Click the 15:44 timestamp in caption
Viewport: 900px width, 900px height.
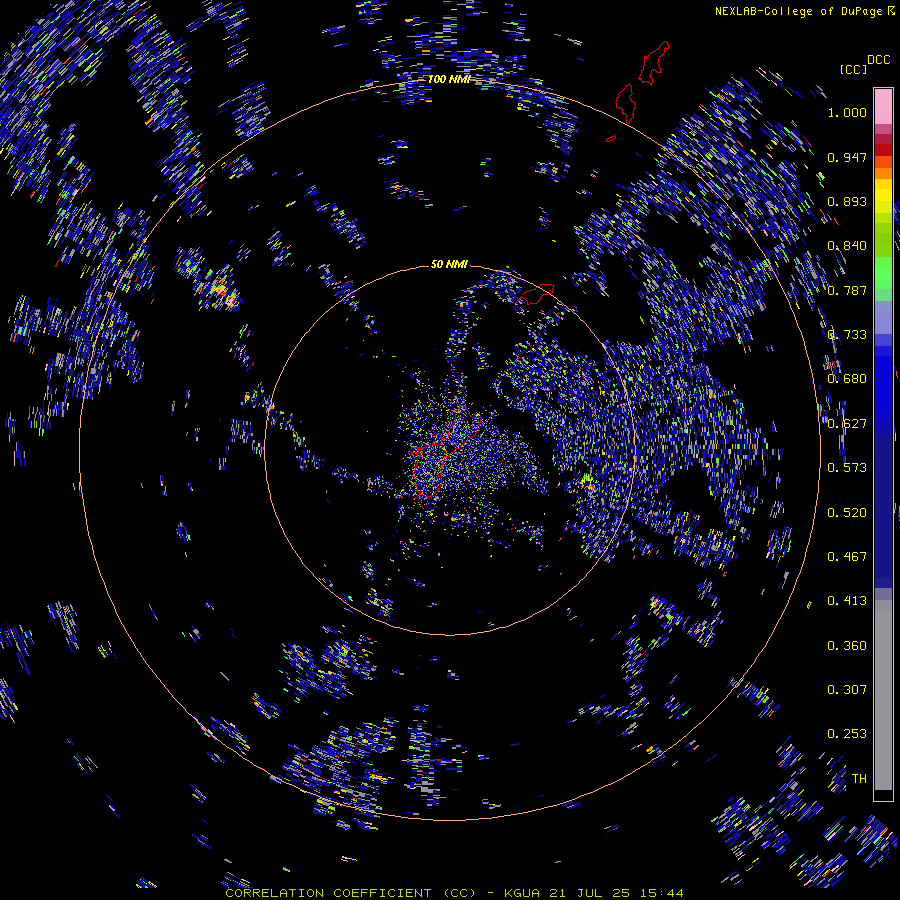click(660, 893)
